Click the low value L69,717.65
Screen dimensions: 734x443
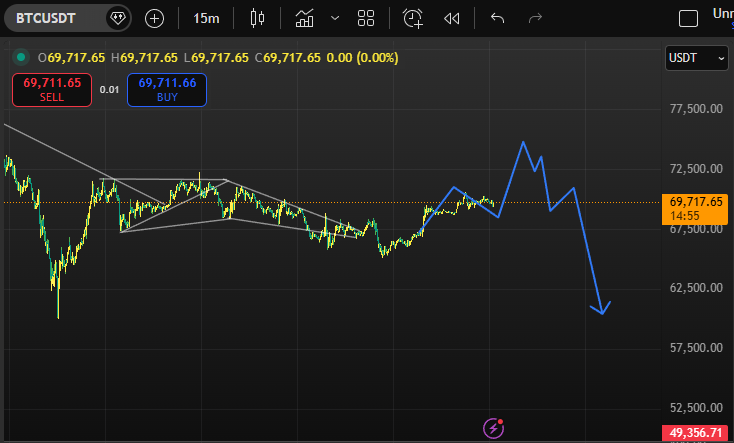click(x=216, y=58)
